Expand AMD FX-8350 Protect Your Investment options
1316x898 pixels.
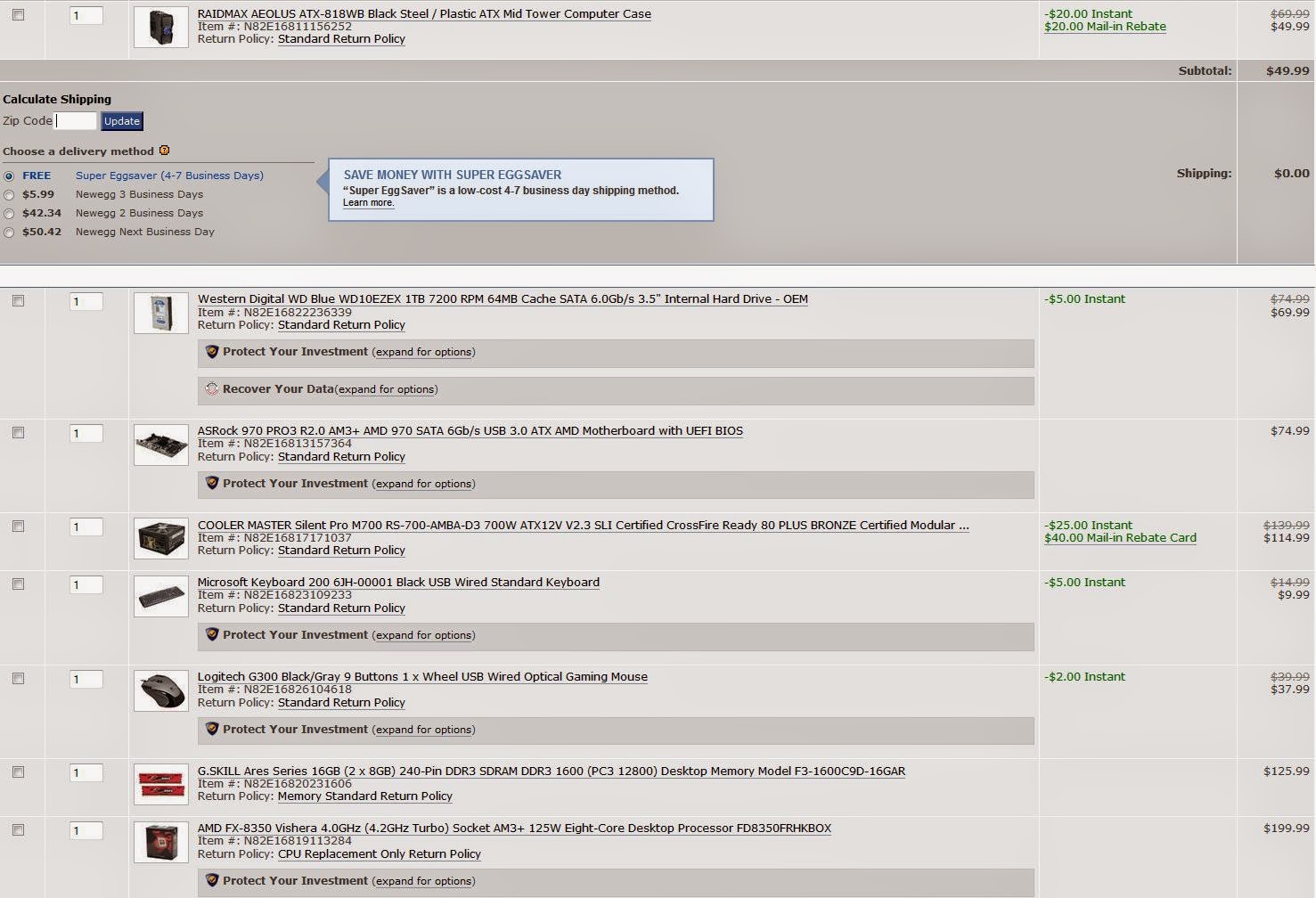(423, 881)
